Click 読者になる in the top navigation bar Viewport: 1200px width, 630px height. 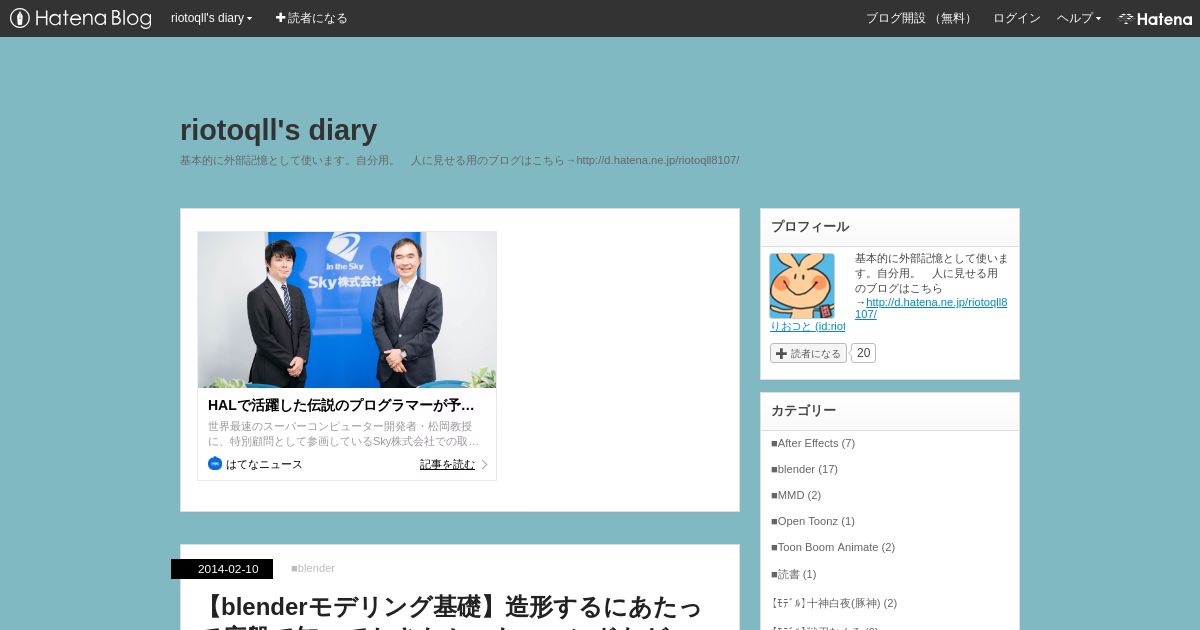point(312,18)
